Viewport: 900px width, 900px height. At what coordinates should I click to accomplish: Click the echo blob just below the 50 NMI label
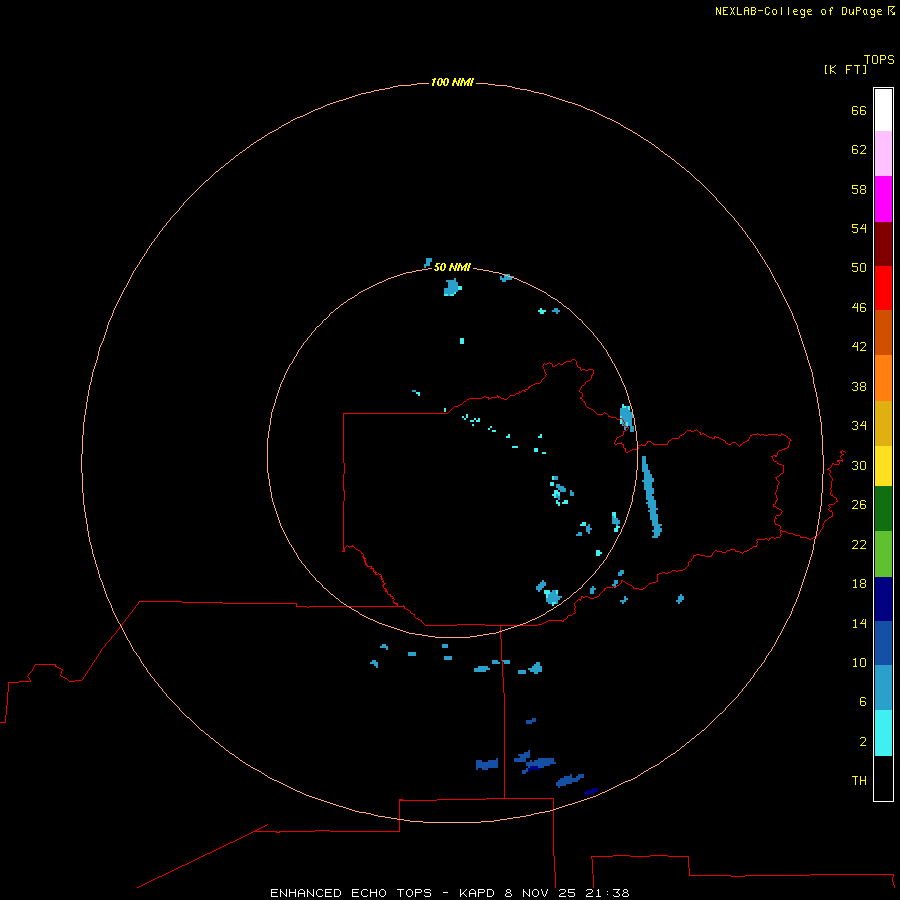pos(452,287)
